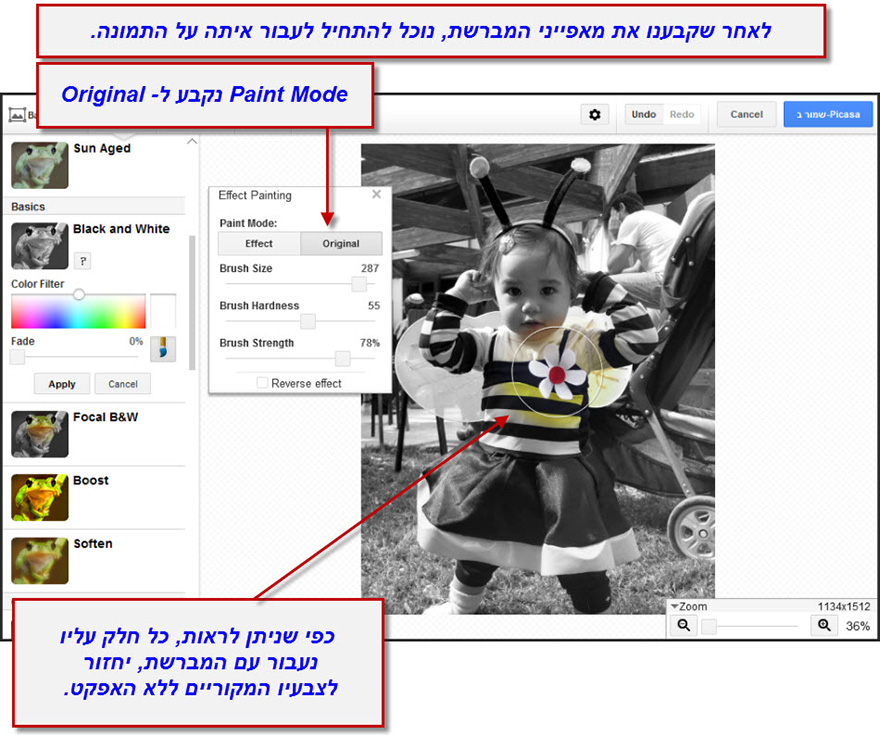Click the zoom out magnifier icon
This screenshot has height=735, width=880.
684,625
